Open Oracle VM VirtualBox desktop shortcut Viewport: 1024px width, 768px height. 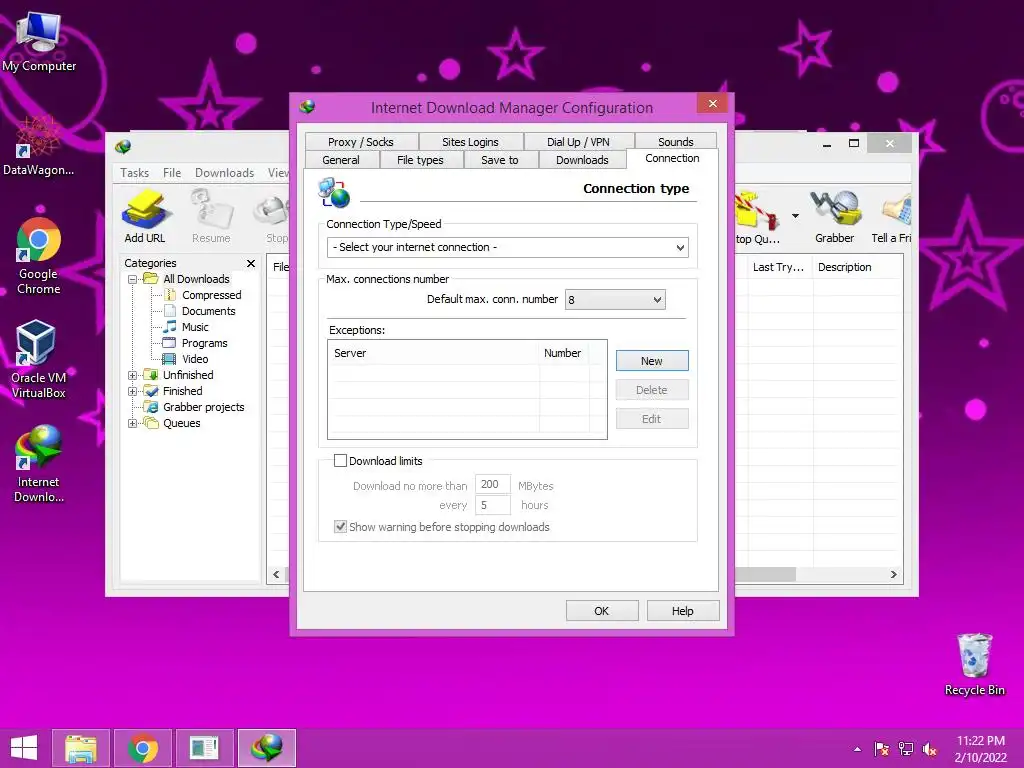click(x=38, y=360)
